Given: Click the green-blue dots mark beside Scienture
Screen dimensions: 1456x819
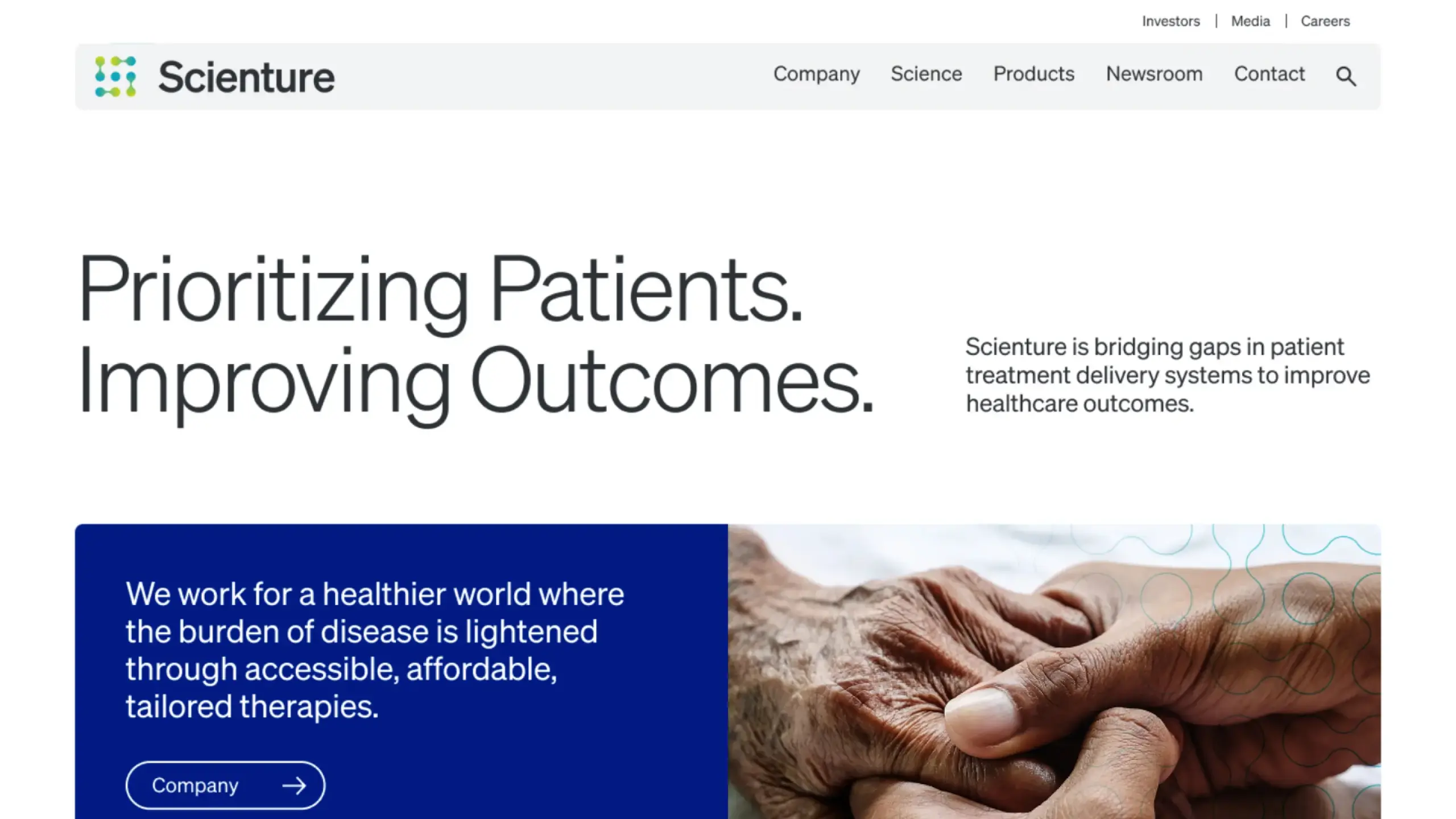Looking at the screenshot, I should pos(115,76).
